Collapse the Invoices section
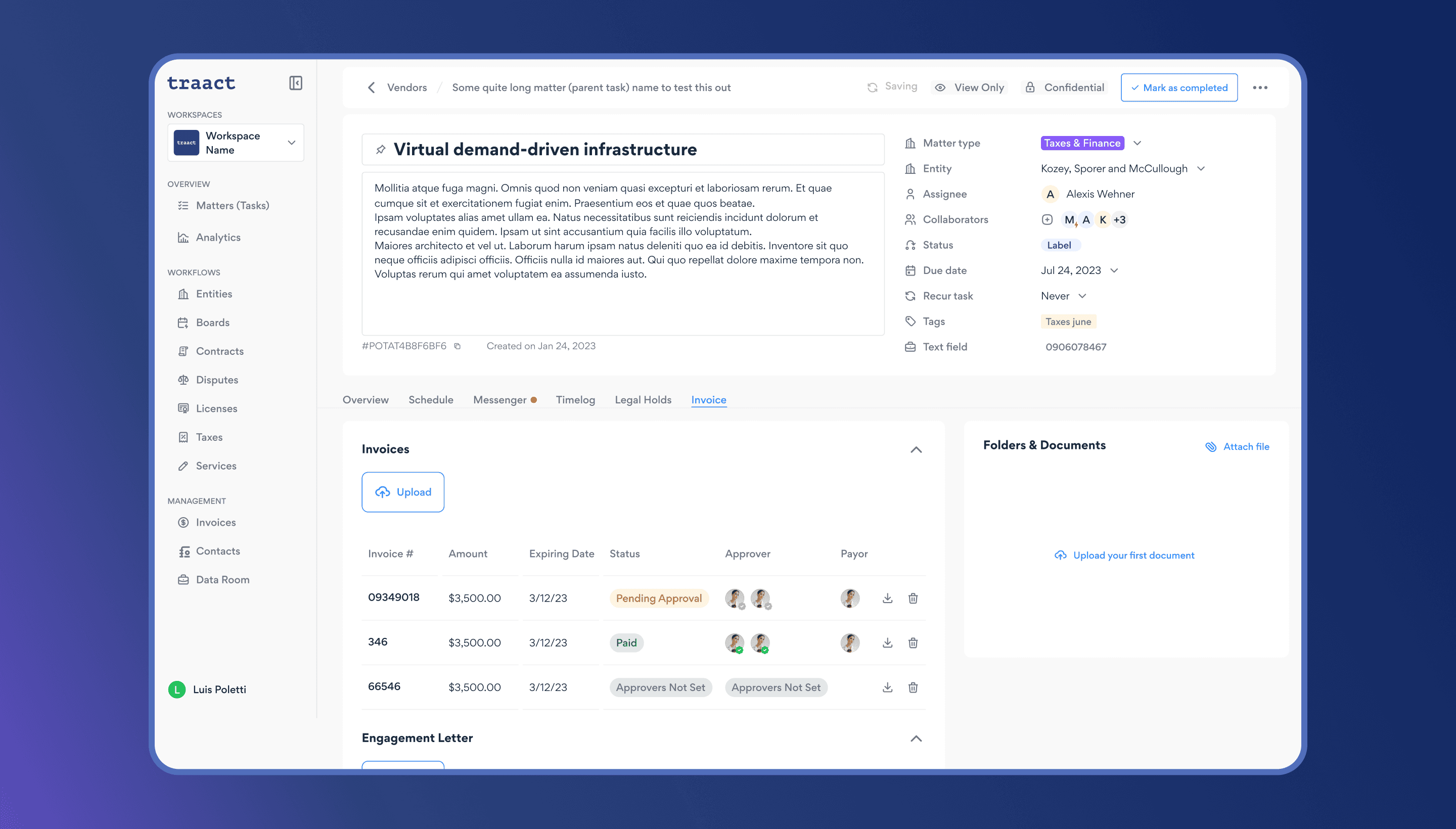The image size is (1456, 829). pyautogui.click(x=916, y=450)
